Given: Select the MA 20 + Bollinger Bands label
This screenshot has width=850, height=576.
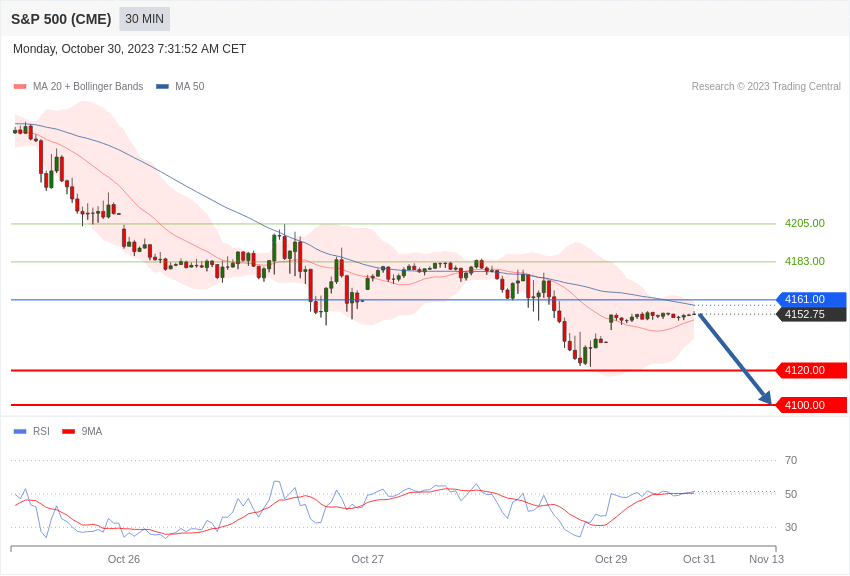Looking at the screenshot, I should [x=88, y=86].
